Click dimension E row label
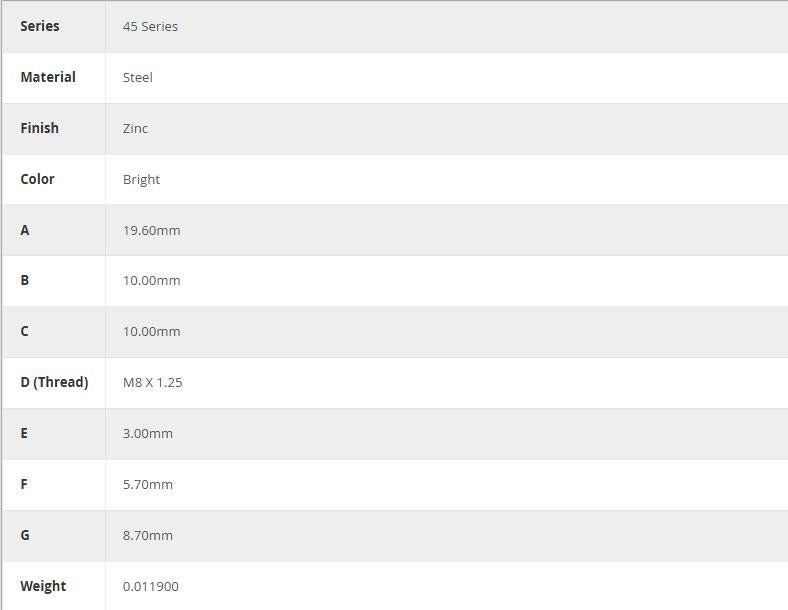 tap(24, 433)
